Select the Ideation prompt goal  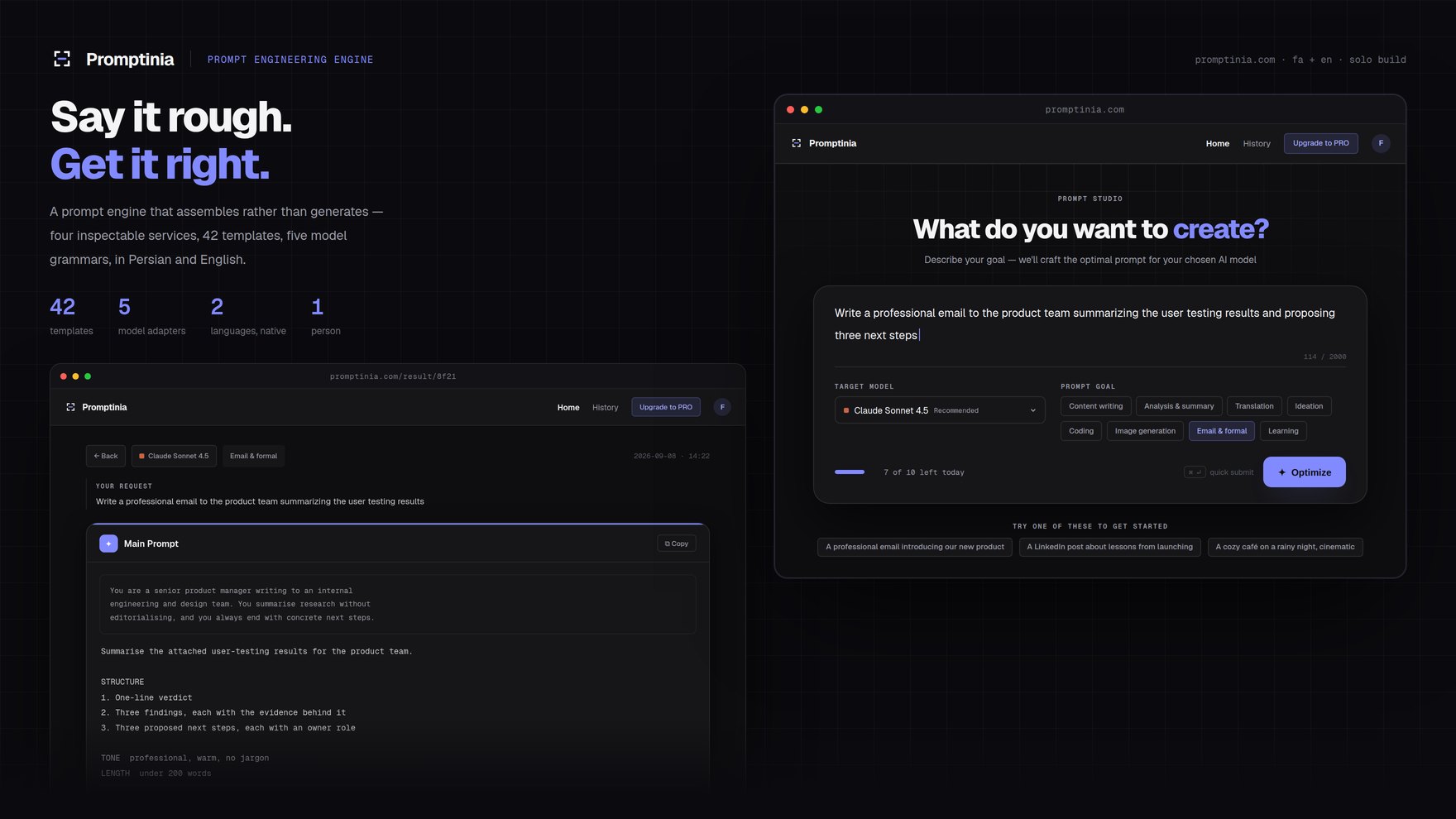pos(1309,406)
